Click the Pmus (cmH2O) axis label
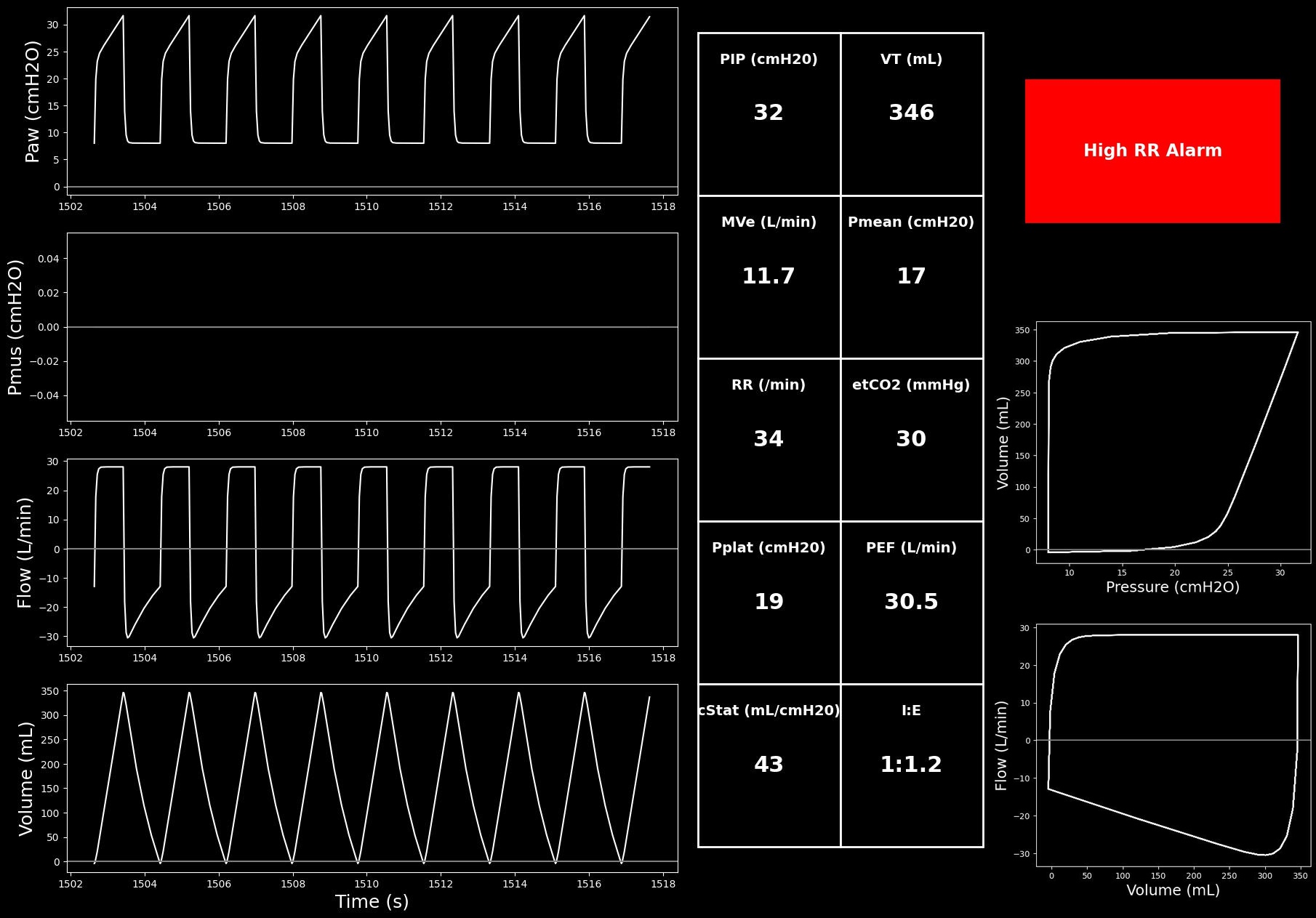Viewport: 1316px width, 918px height. 15,327
